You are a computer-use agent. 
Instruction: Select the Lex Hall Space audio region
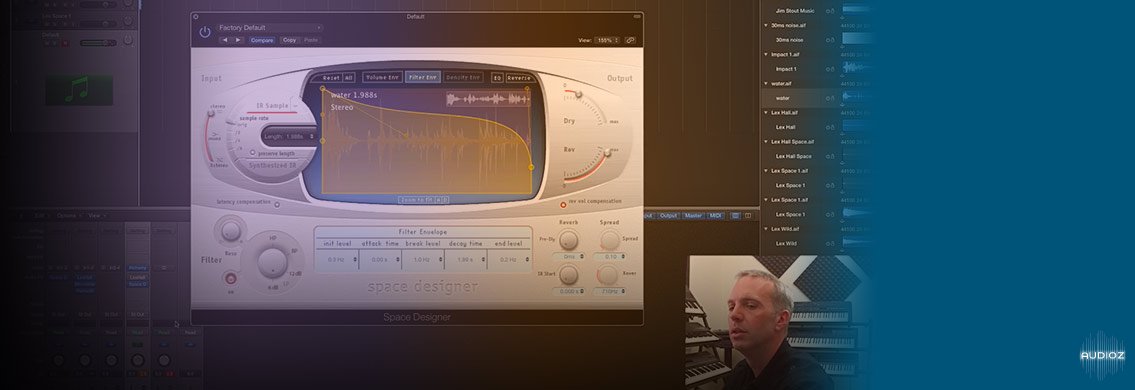793,156
